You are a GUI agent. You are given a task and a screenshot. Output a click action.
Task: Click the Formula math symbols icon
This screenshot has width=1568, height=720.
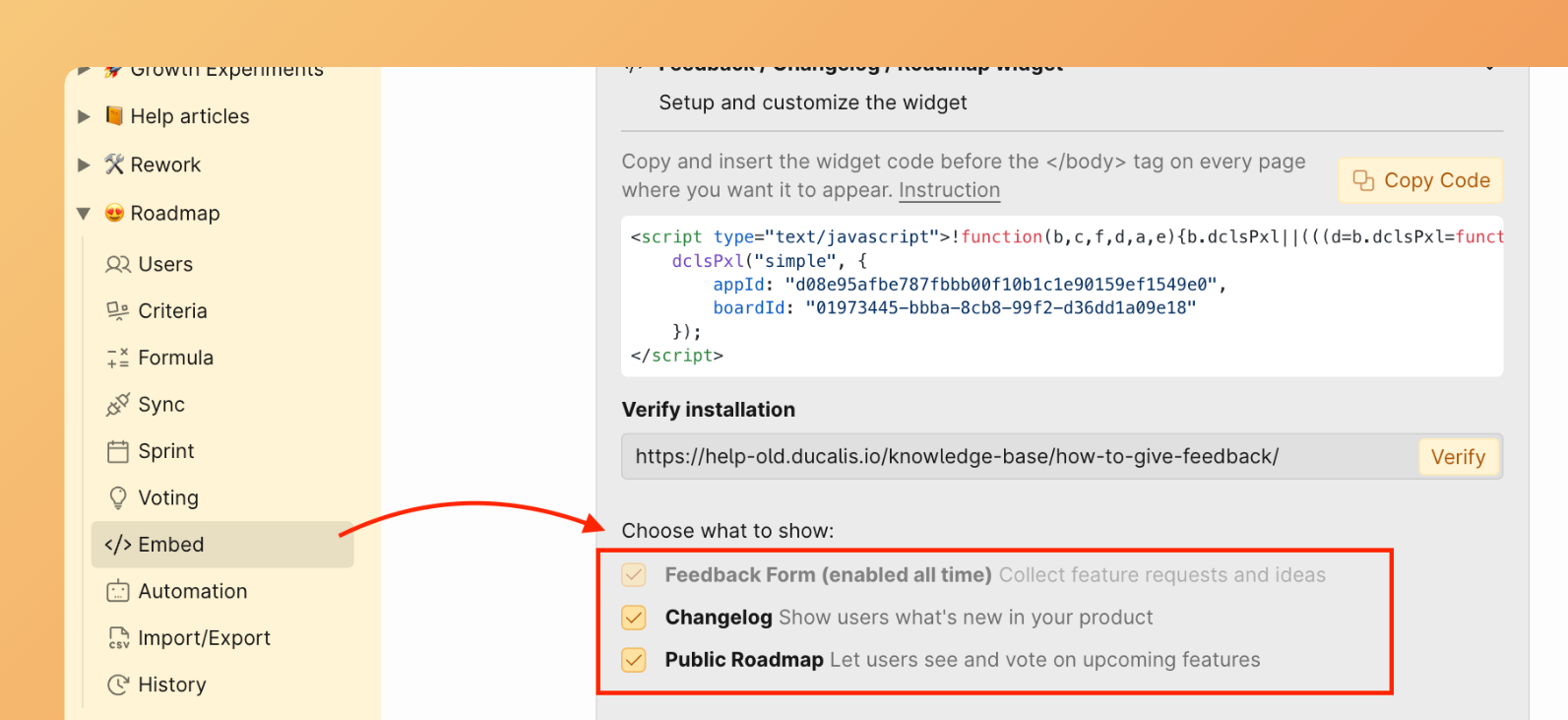118,358
